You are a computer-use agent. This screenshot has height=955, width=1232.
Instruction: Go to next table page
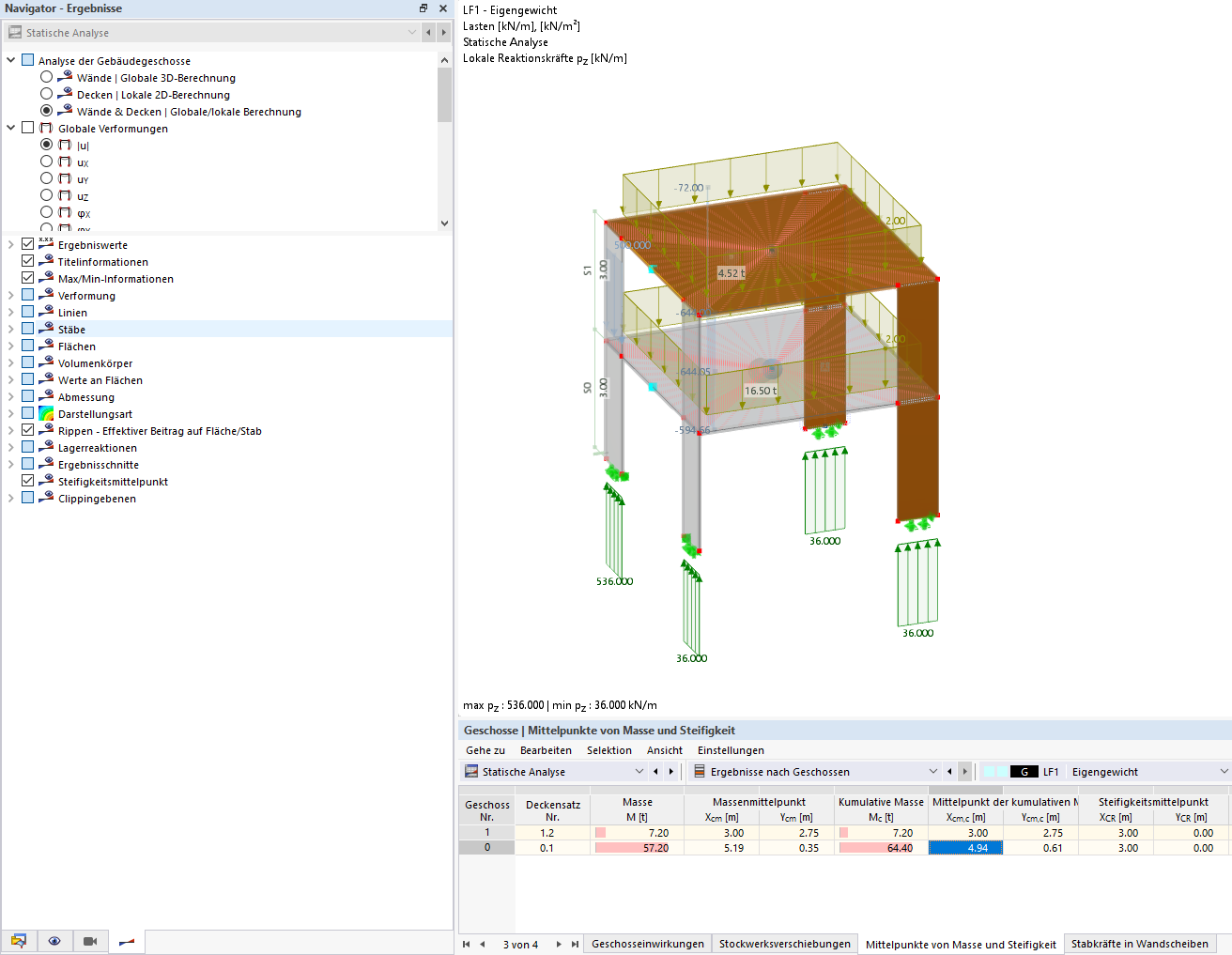tap(559, 944)
